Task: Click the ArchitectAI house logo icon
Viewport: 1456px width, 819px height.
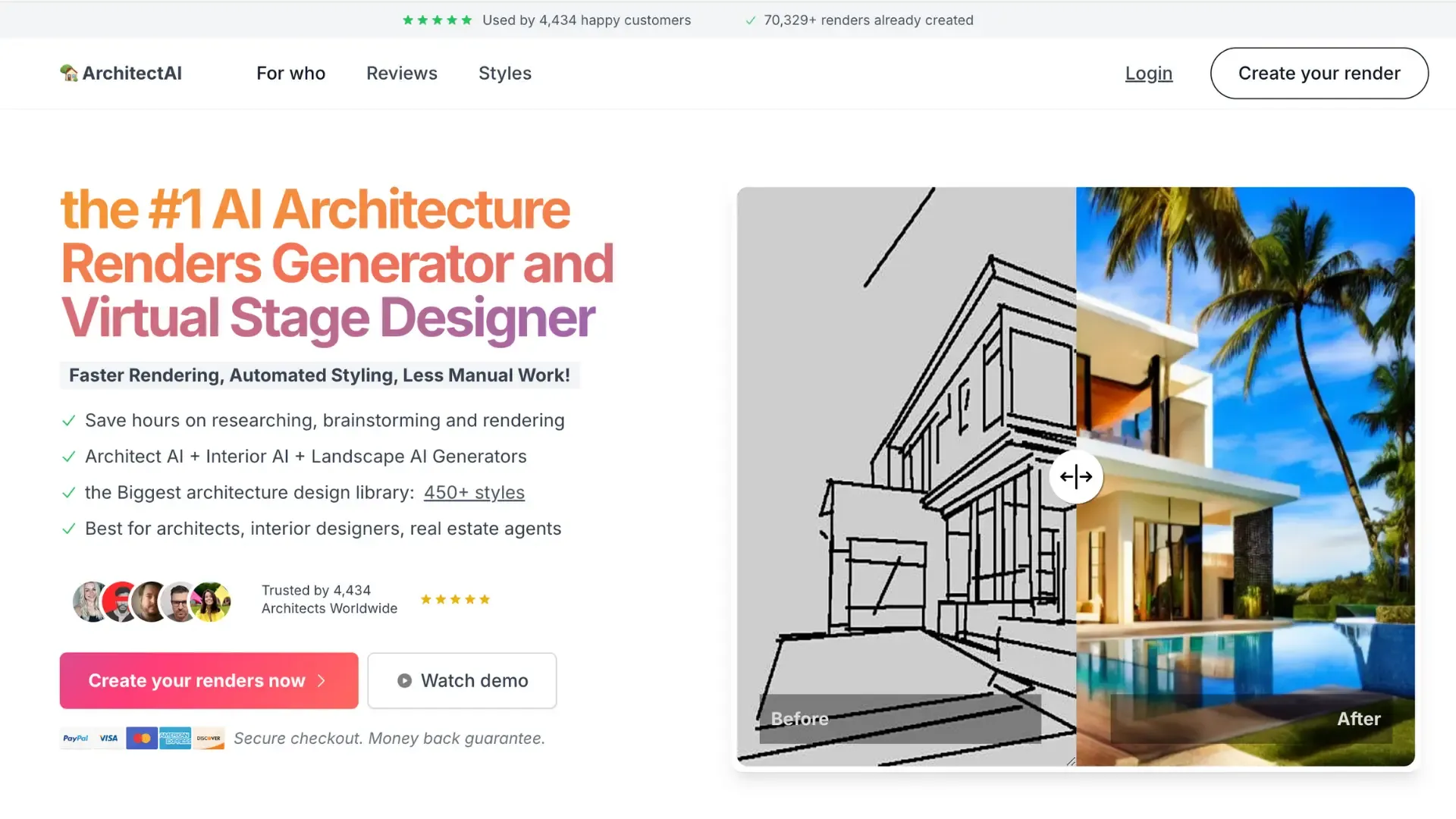Action: coord(69,73)
